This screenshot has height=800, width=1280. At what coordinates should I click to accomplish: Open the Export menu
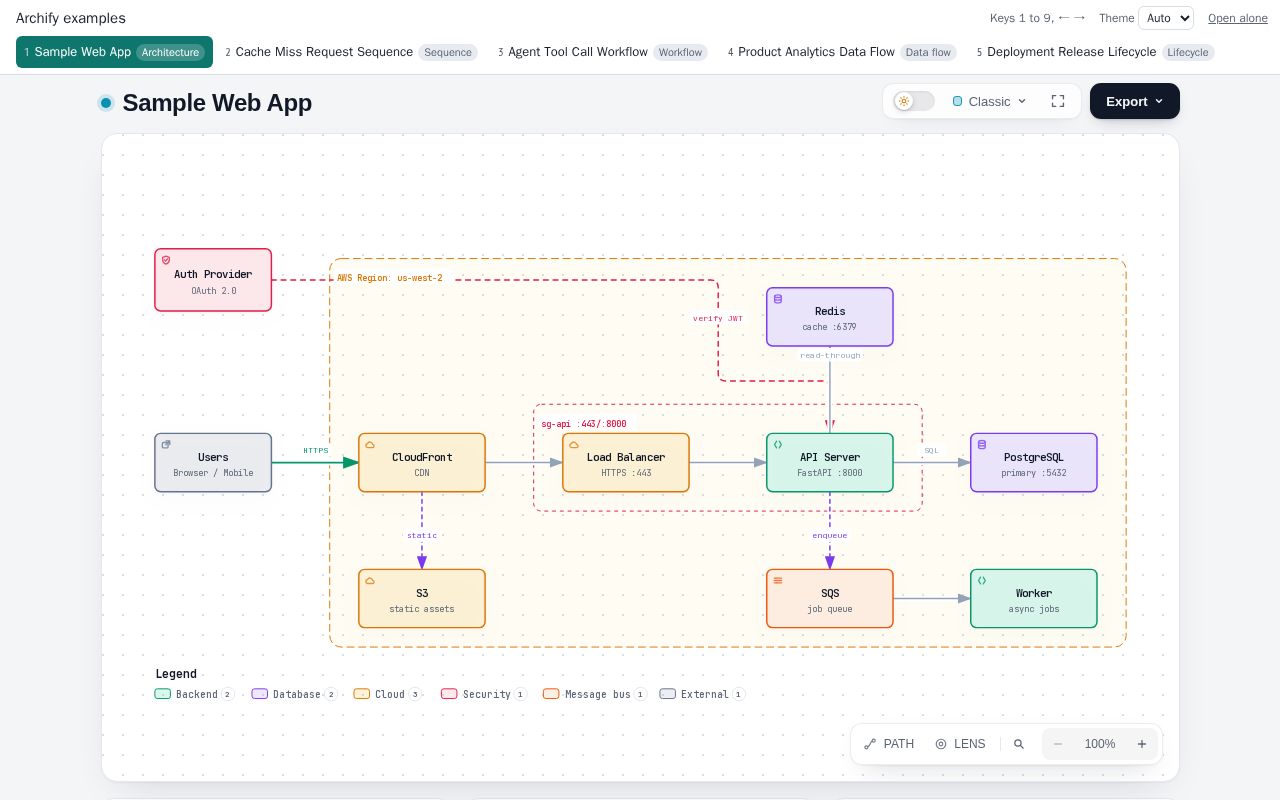click(1135, 101)
